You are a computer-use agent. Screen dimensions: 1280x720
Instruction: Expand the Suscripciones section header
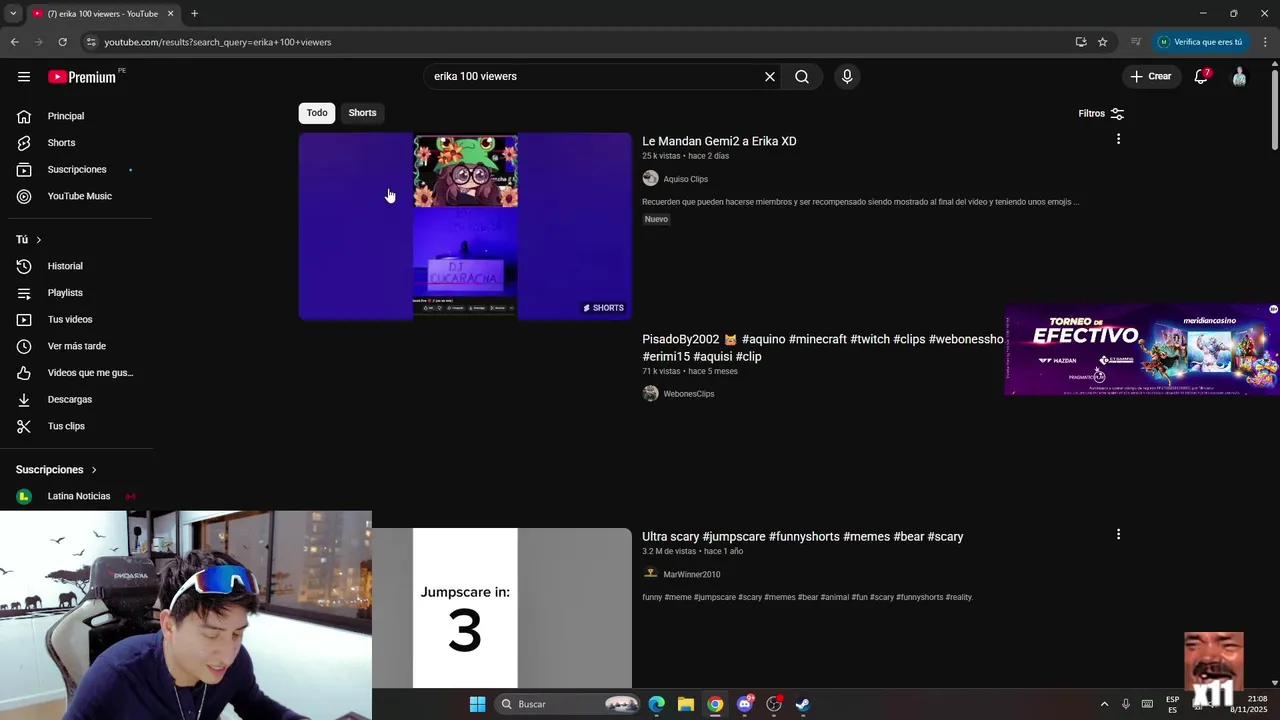[x=57, y=470]
